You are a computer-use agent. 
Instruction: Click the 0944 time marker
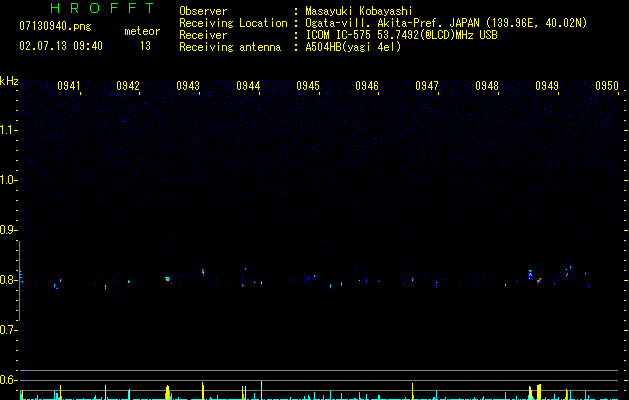248,86
